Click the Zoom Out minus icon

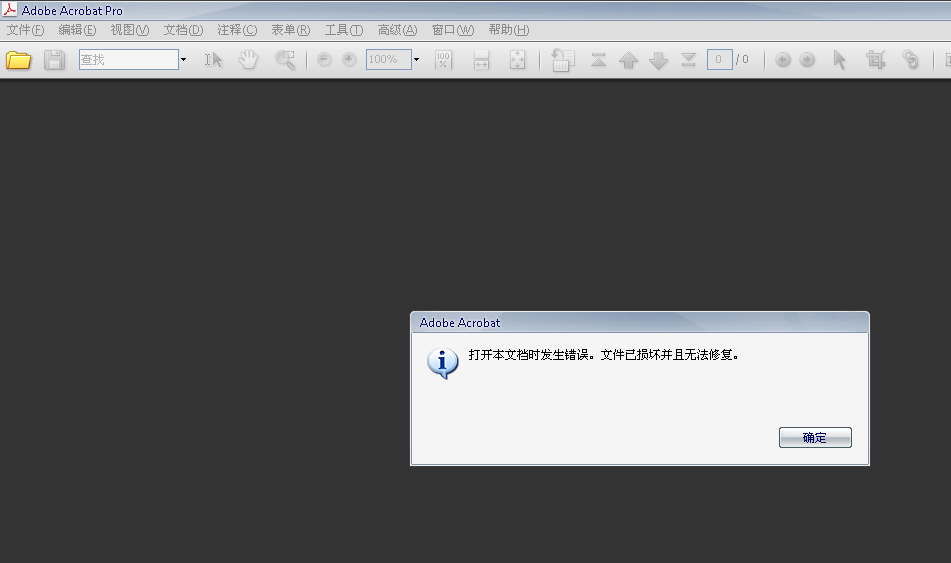324,59
